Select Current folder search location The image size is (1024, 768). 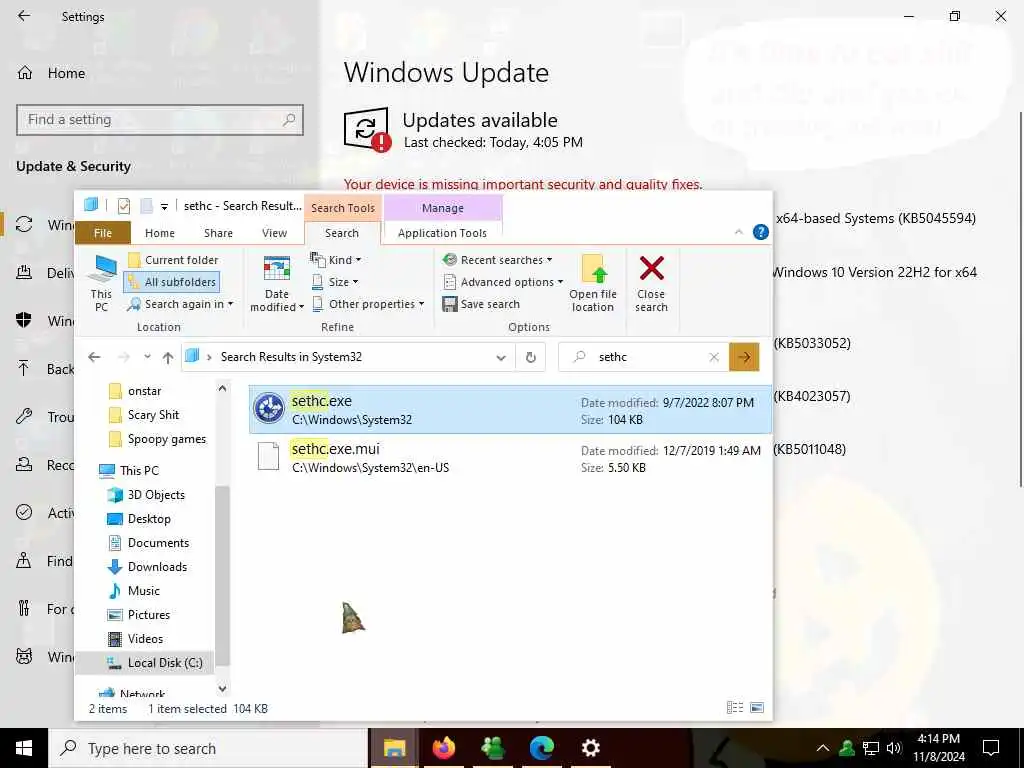tap(172, 260)
